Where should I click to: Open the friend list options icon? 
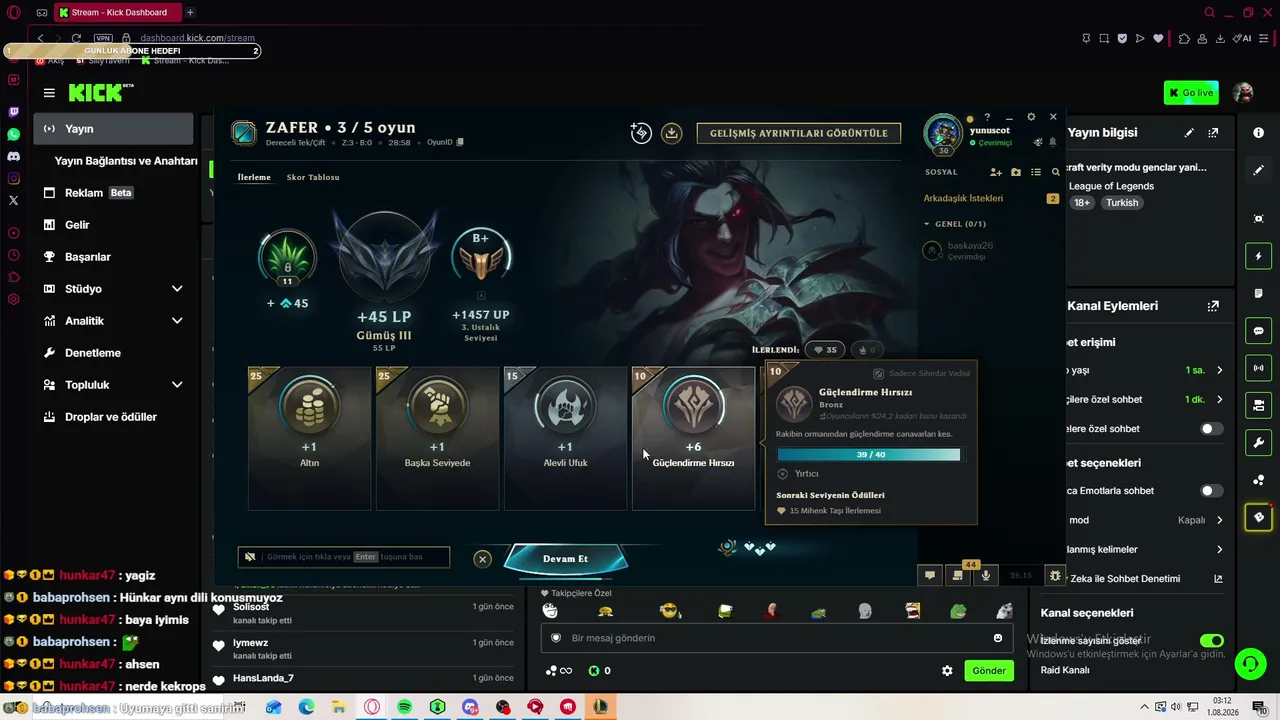(x=1036, y=172)
